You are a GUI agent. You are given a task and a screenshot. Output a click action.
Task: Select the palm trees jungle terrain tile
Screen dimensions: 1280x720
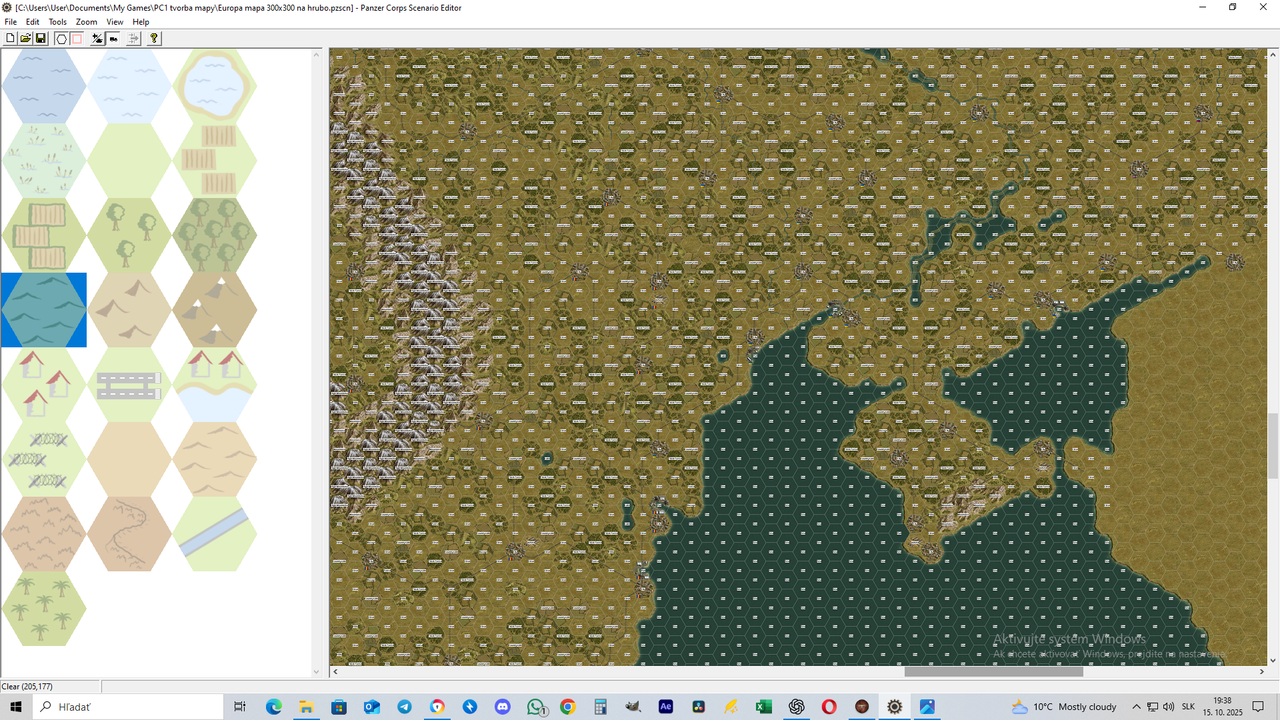(x=43, y=608)
